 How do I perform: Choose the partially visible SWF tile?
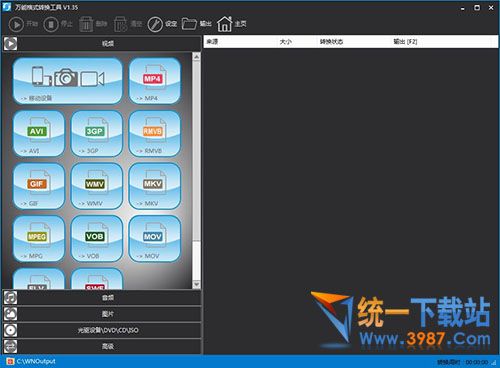(97, 279)
